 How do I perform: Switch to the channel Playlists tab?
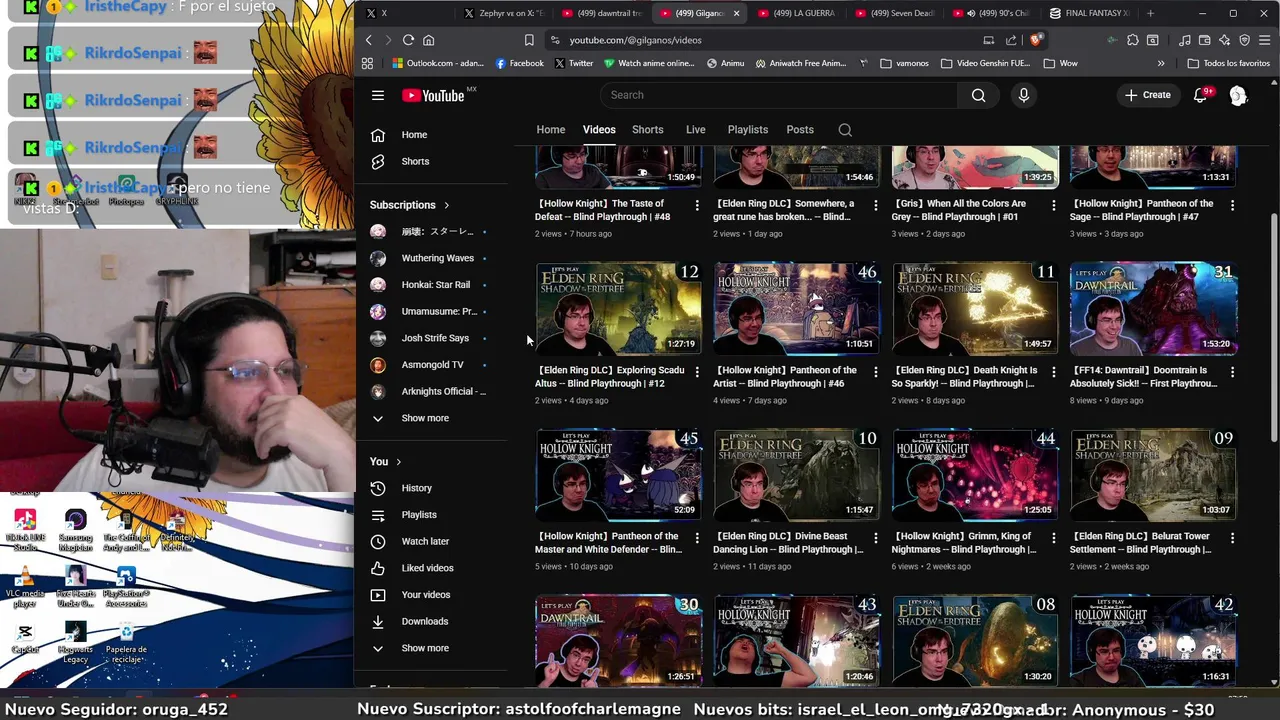pyautogui.click(x=747, y=130)
